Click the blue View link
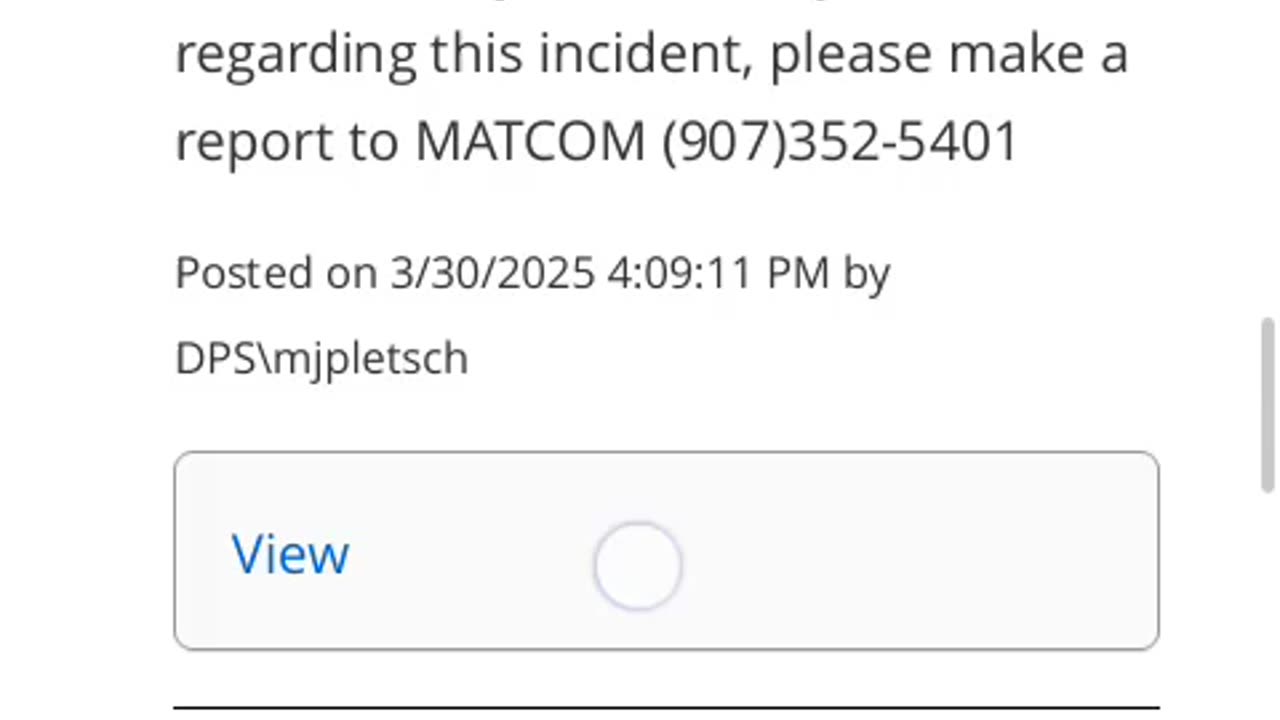Viewport: 1280px width, 720px height. tap(290, 553)
